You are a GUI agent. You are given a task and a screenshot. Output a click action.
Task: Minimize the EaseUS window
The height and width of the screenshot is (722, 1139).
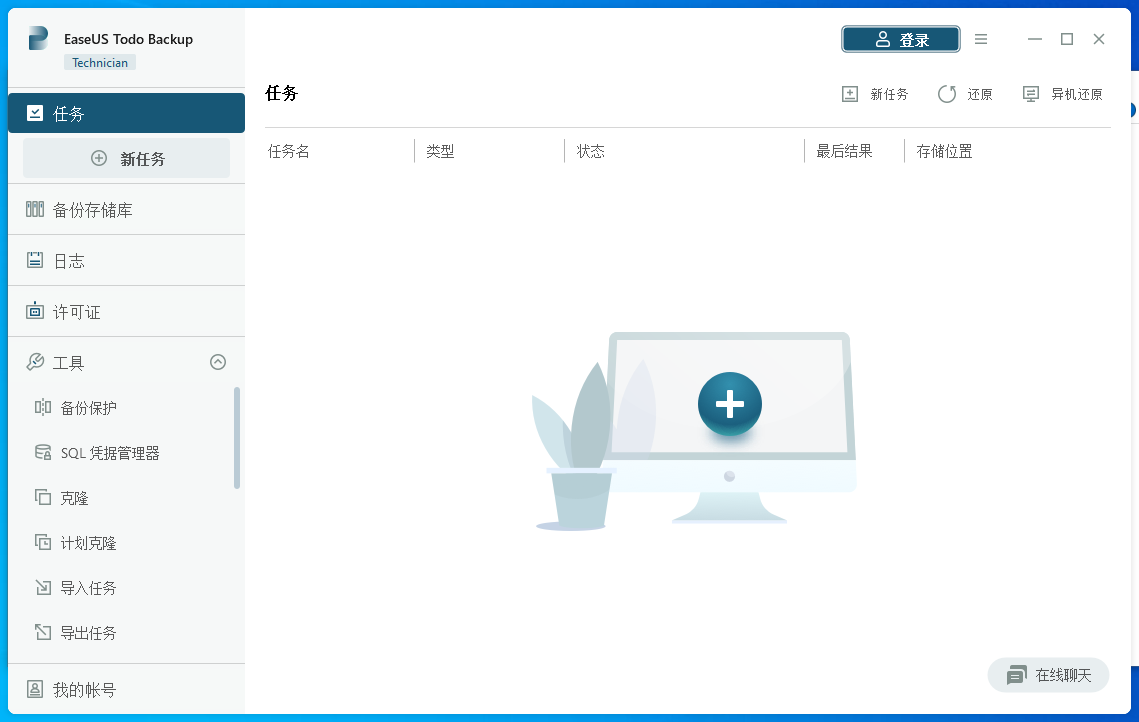coord(1034,39)
